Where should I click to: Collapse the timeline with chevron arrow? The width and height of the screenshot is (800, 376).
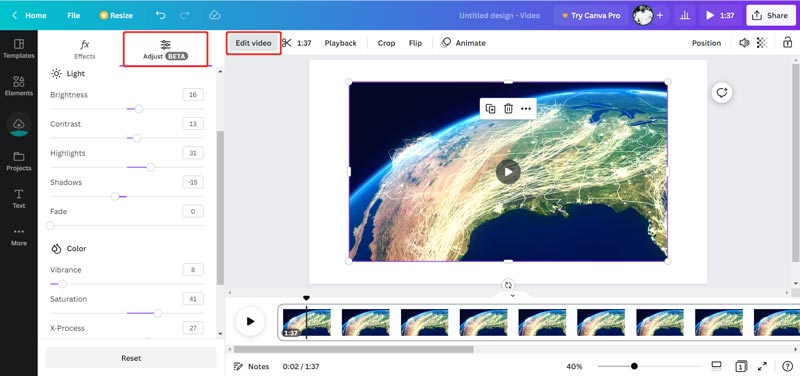pyautogui.click(x=513, y=295)
